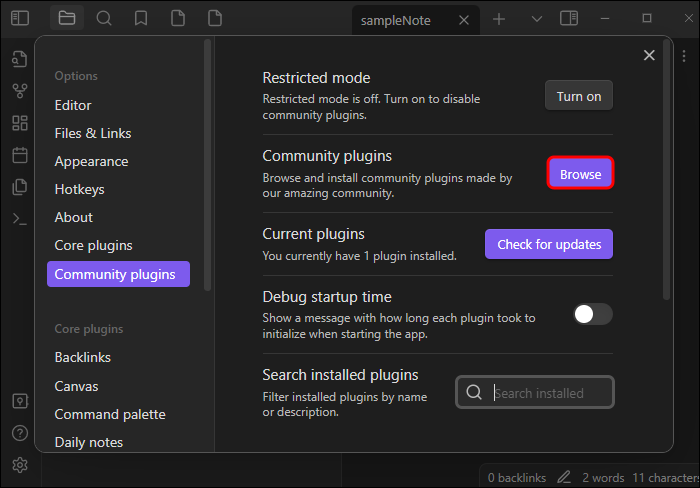Open more options vertical dots menu

point(684,56)
